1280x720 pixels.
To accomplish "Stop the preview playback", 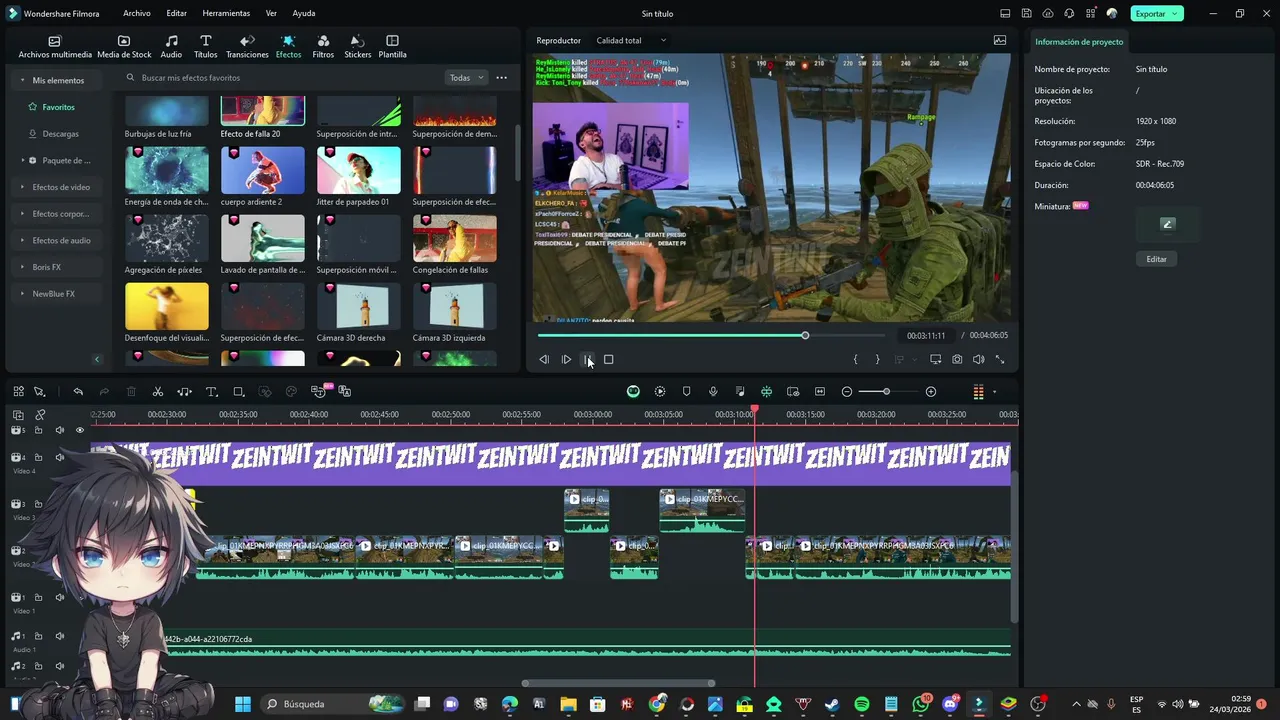I will pos(608,360).
